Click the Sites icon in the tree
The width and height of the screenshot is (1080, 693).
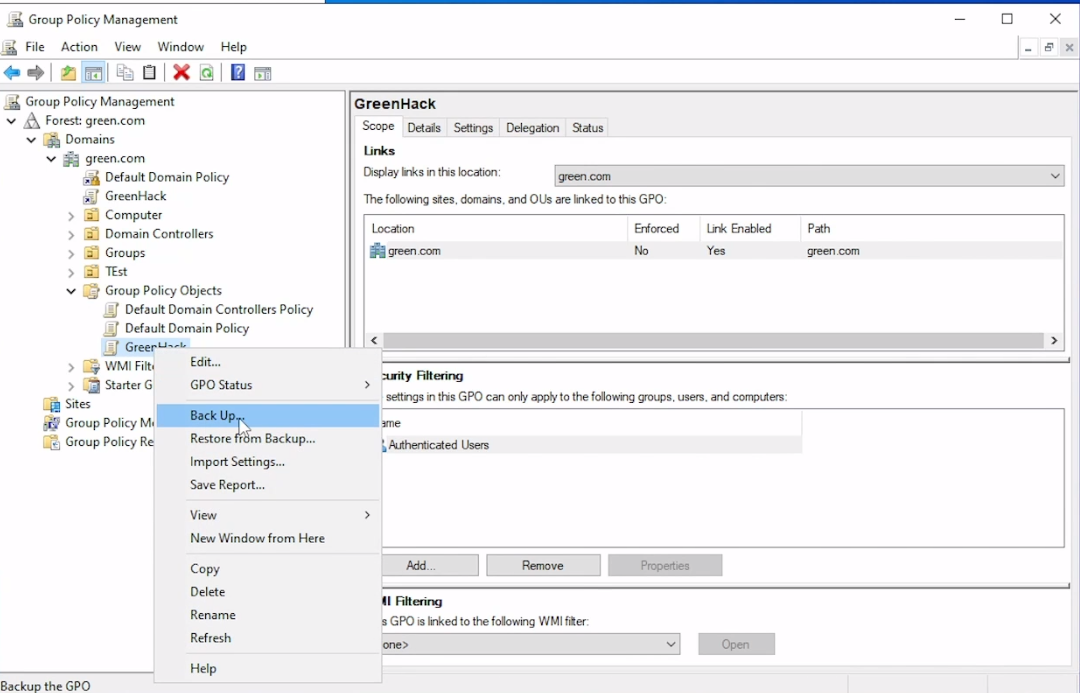[x=52, y=404]
